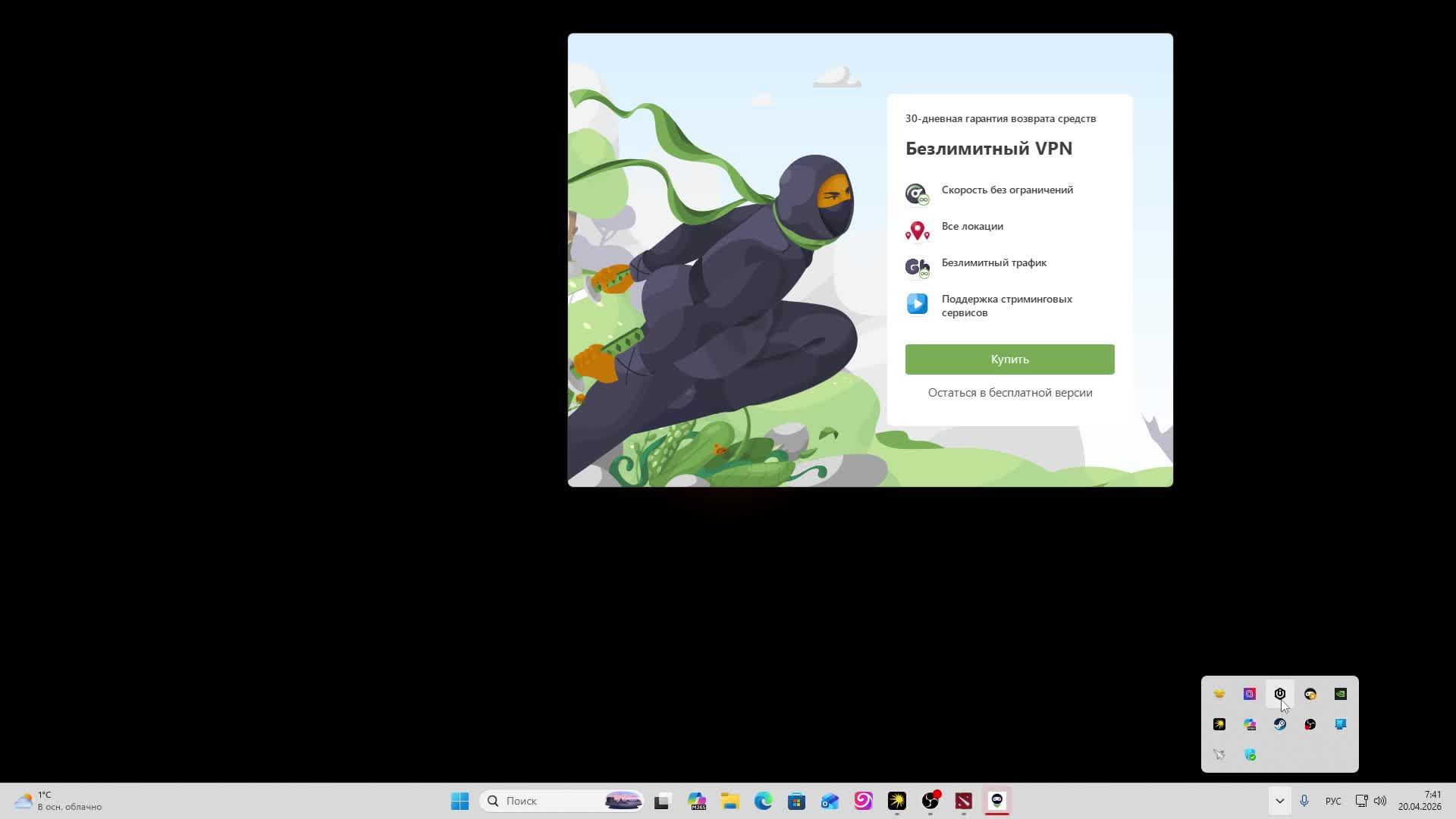Open the weather widget showing 1°C
This screenshot has height=819, width=1456.
[x=57, y=801]
